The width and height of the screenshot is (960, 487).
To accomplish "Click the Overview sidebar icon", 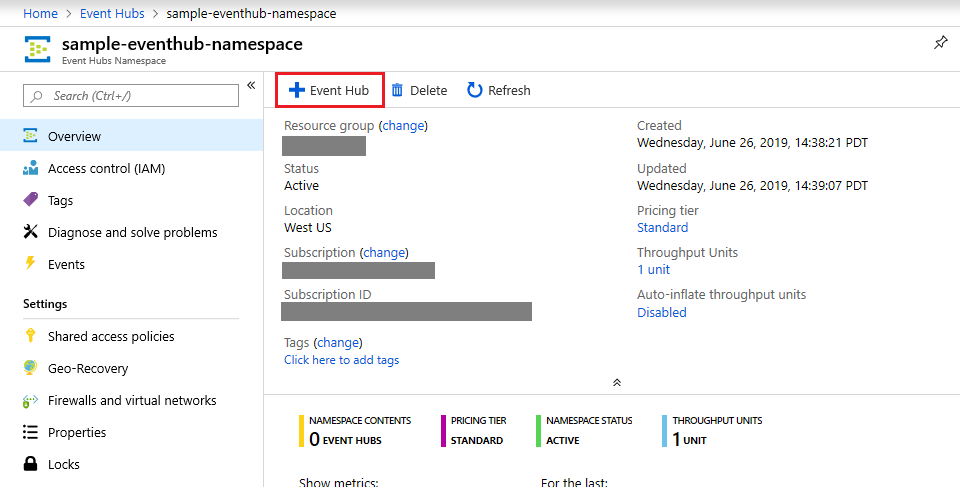I will coord(30,135).
